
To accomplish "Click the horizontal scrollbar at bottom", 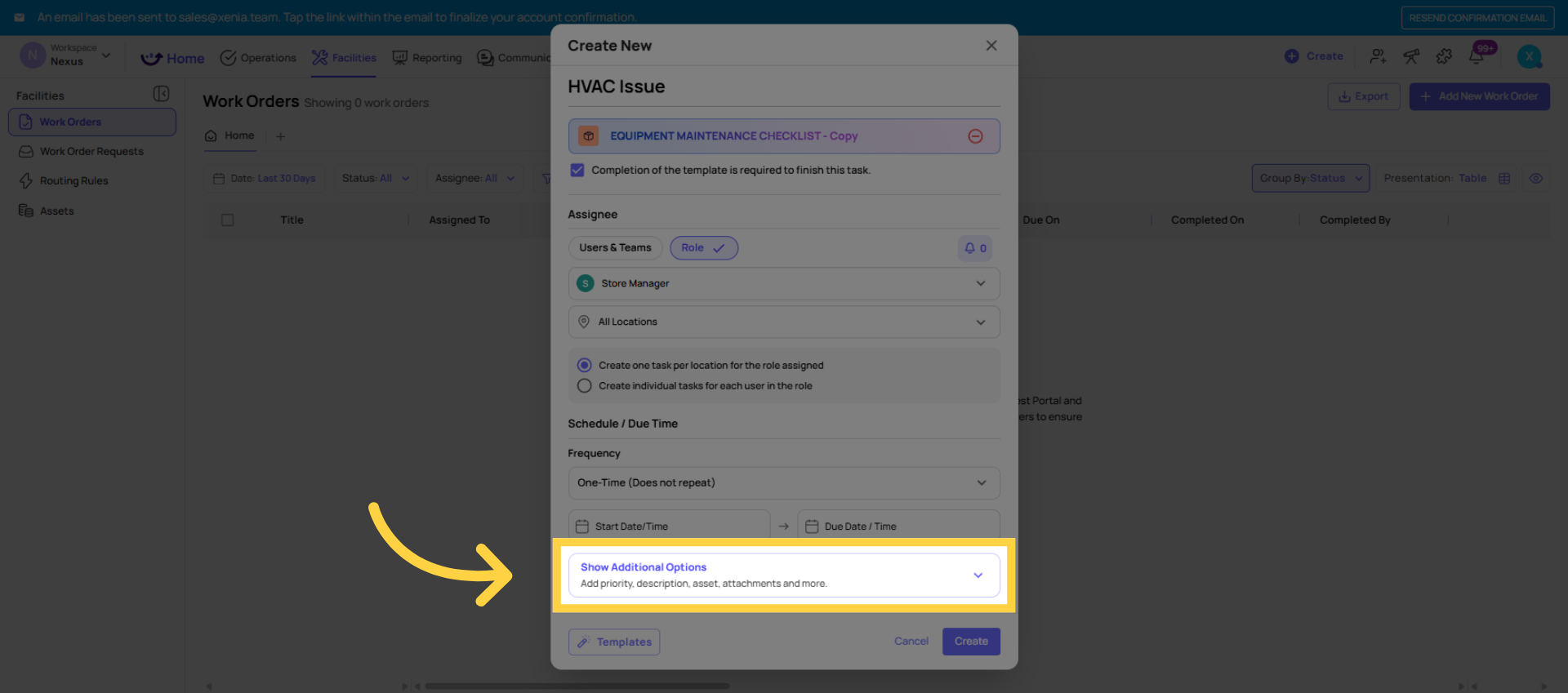I will pos(577,686).
